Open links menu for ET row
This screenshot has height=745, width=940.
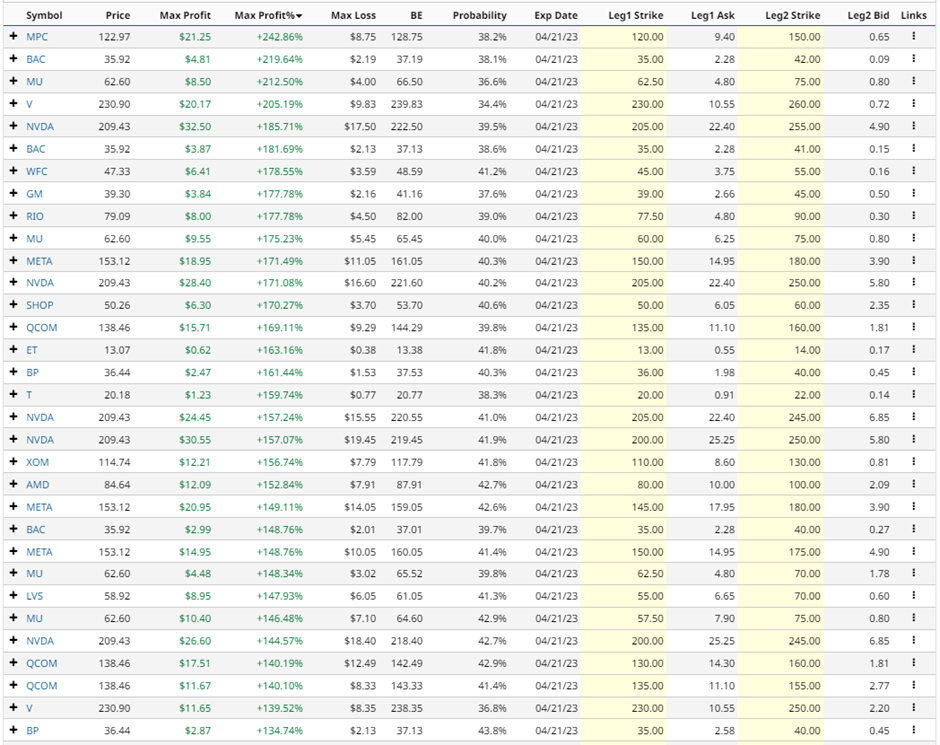point(914,350)
